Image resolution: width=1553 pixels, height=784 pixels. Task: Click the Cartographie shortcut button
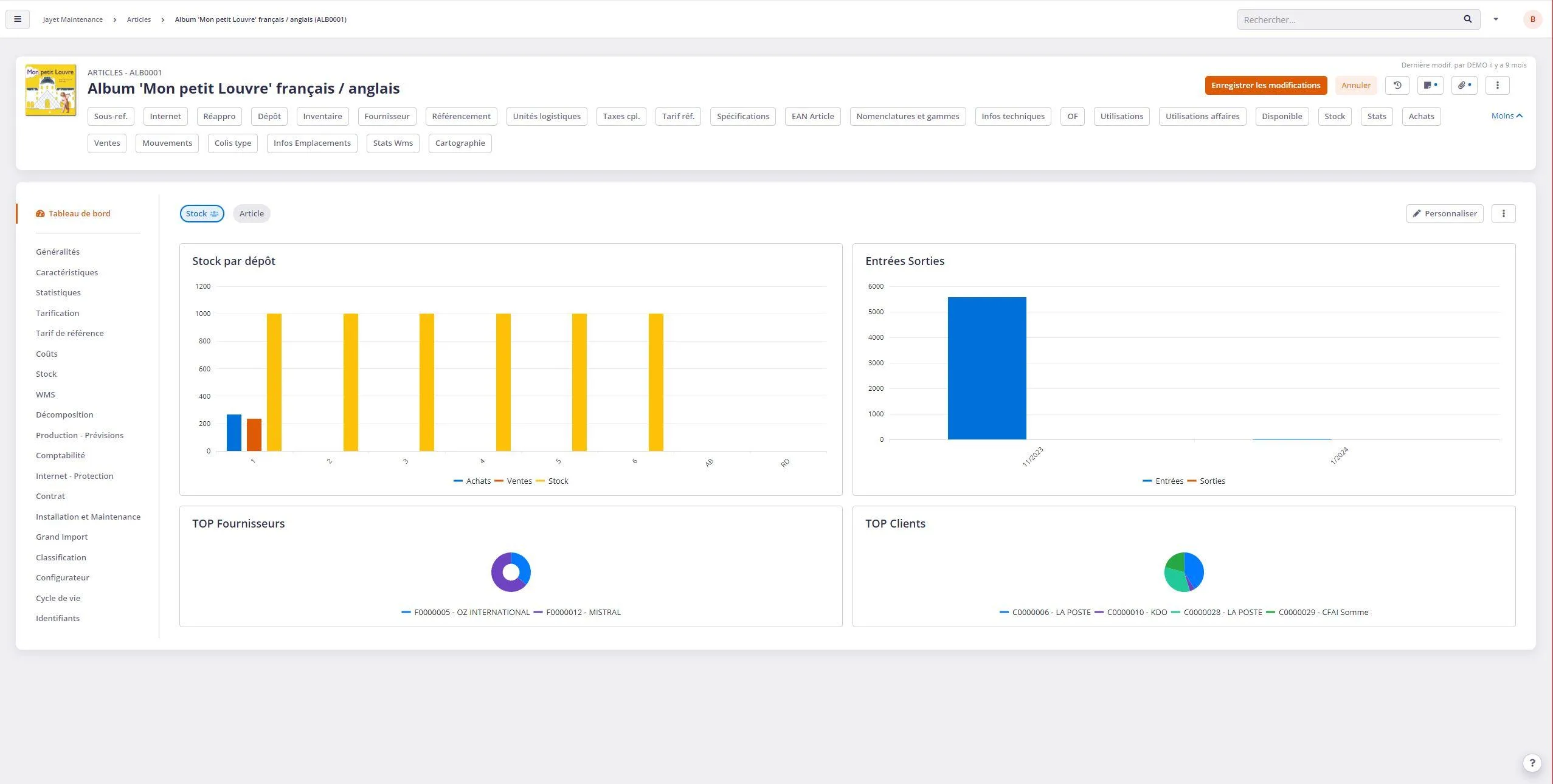pos(460,143)
